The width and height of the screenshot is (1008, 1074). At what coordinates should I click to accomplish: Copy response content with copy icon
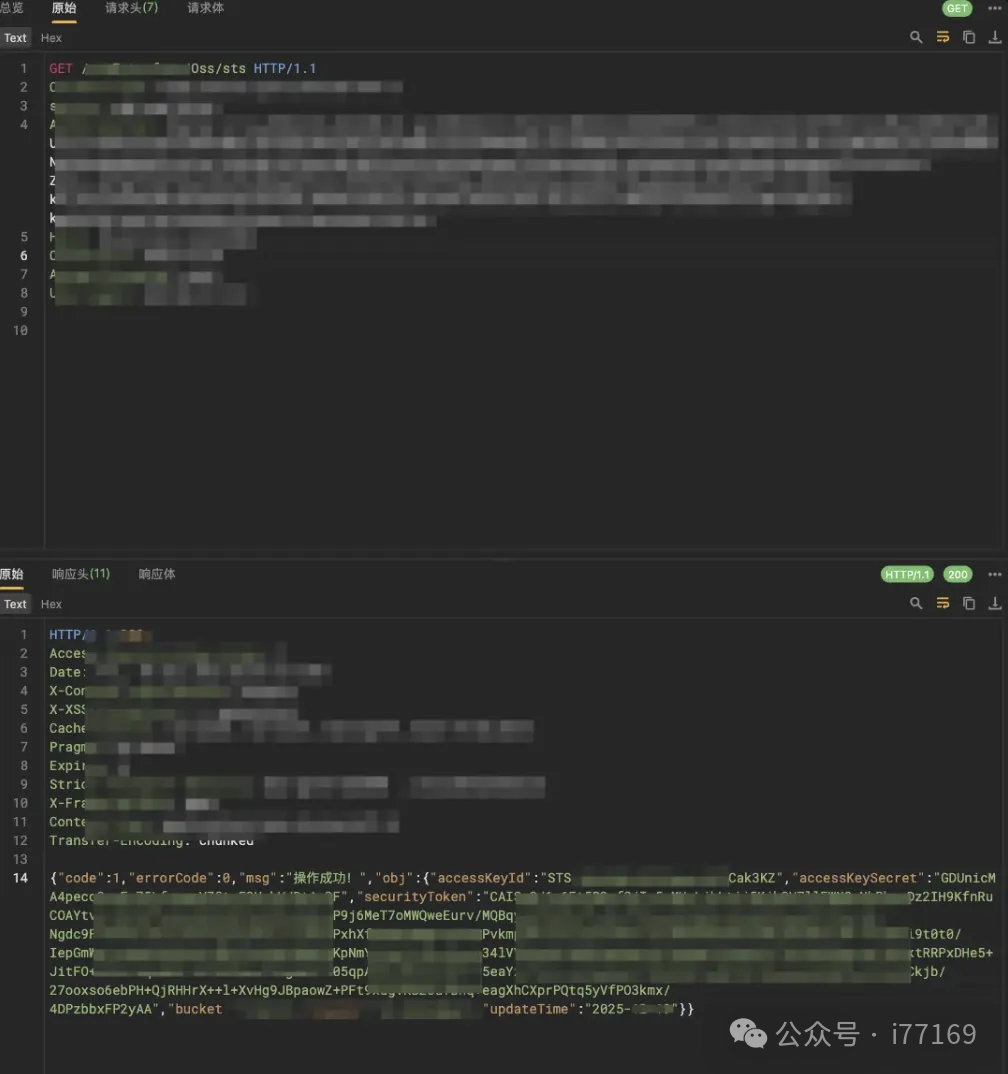(x=969, y=603)
